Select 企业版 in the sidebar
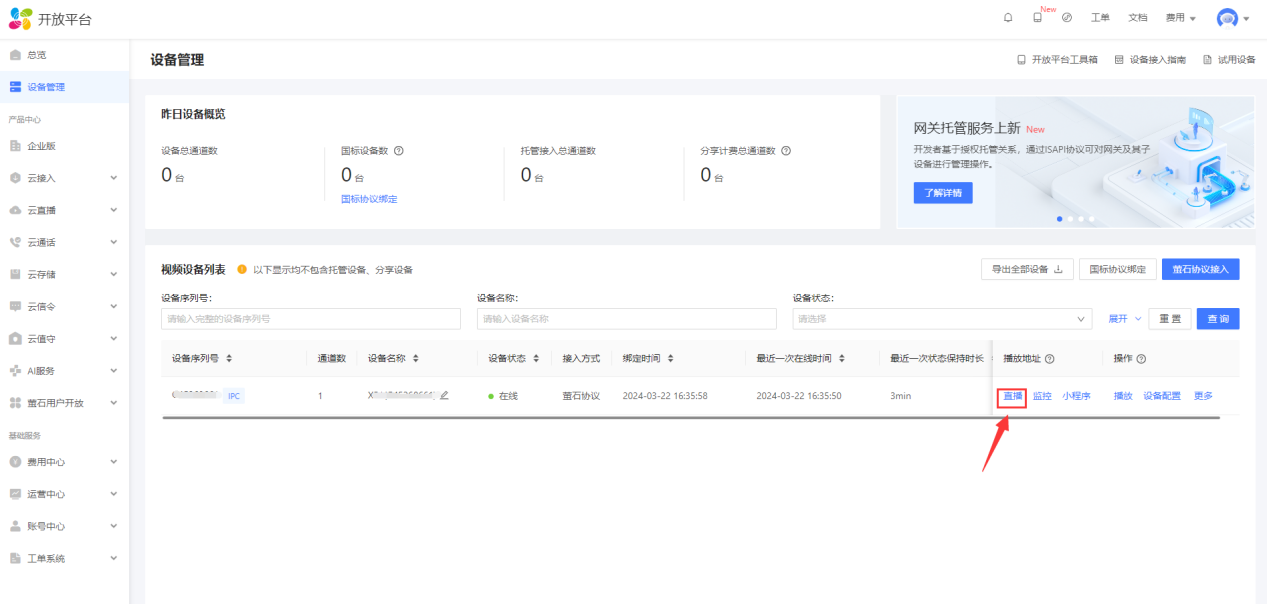Image resolution: width=1267 pixels, height=604 pixels. click(x=41, y=146)
